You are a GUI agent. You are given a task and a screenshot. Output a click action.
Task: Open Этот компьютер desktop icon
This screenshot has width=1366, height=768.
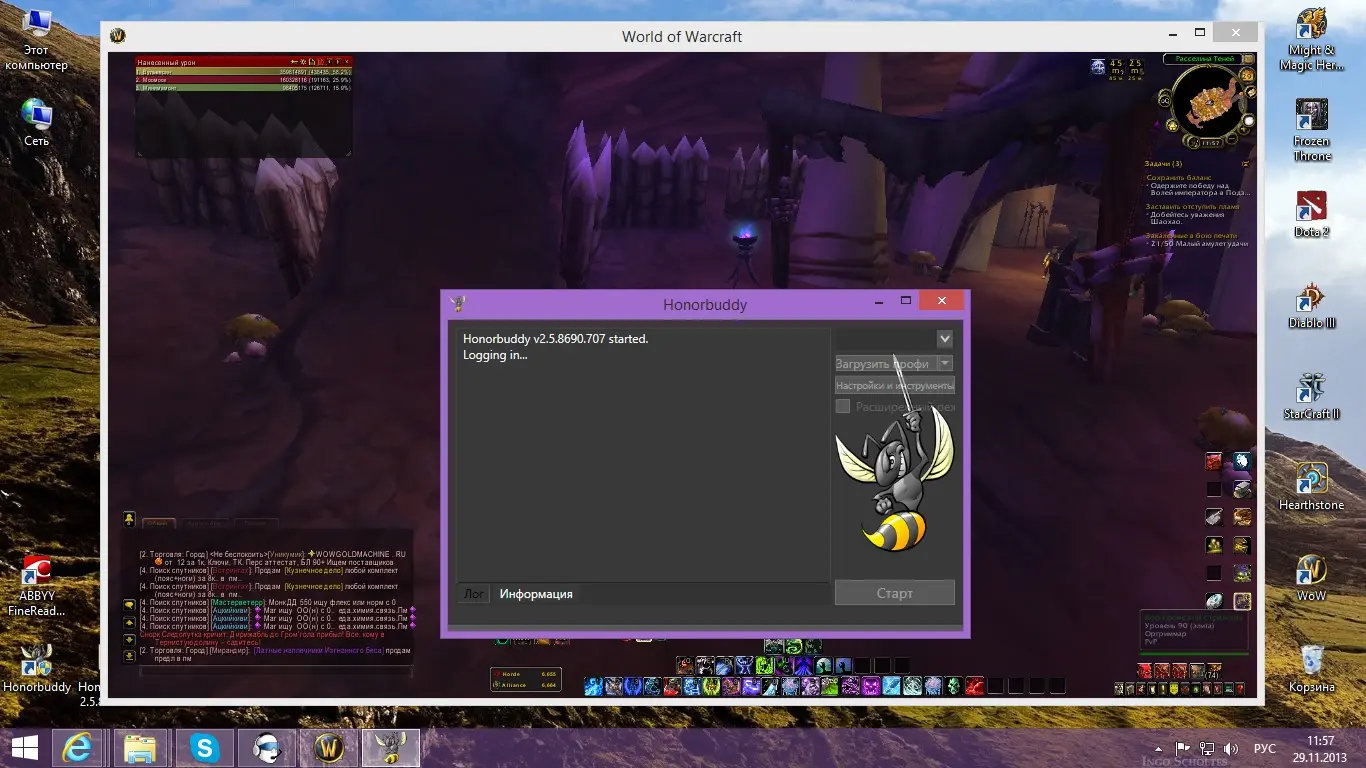pos(37,38)
